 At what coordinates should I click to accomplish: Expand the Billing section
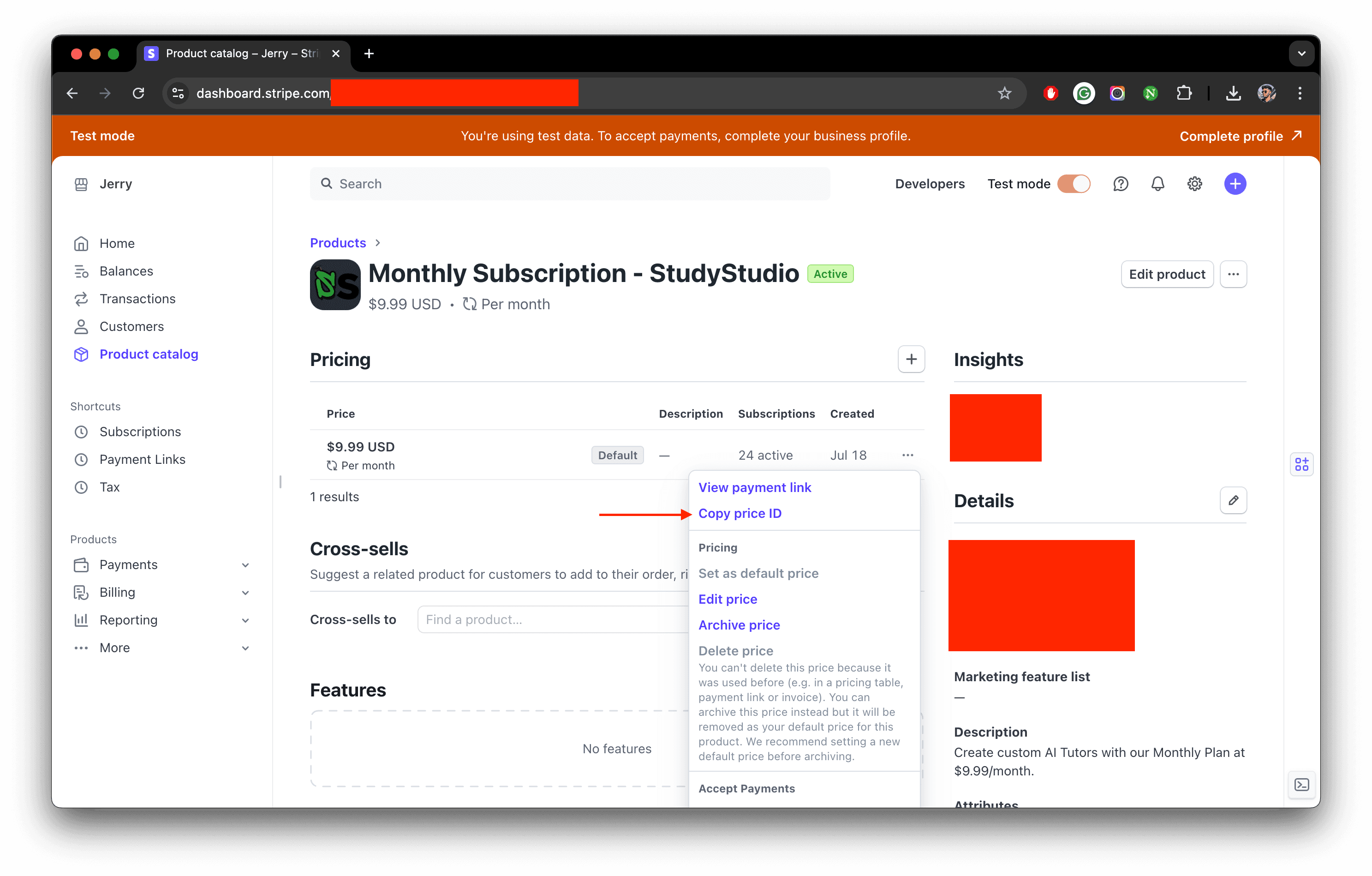pos(162,592)
